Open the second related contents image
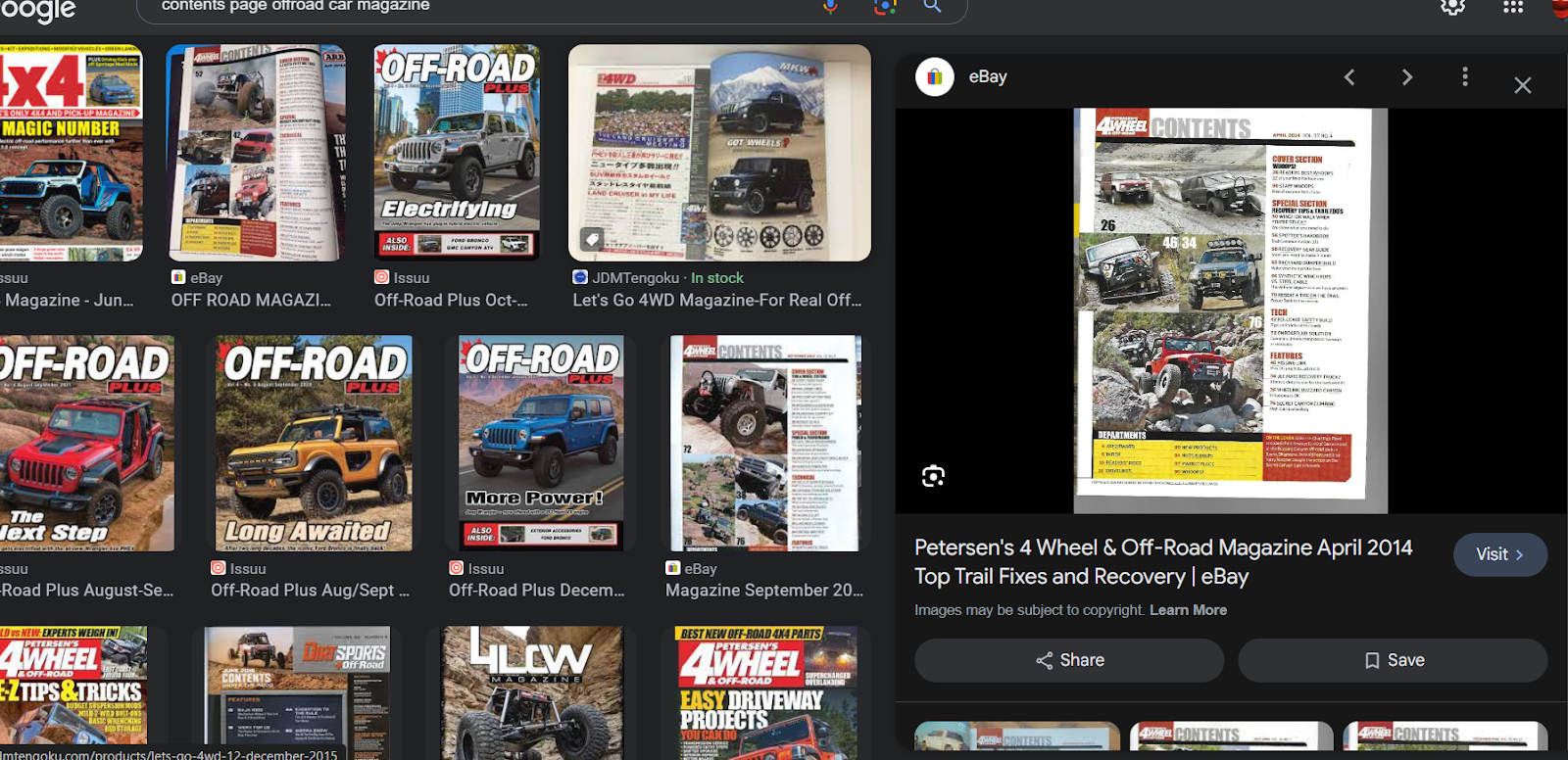This screenshot has height=760, width=1568. (x=1231, y=736)
